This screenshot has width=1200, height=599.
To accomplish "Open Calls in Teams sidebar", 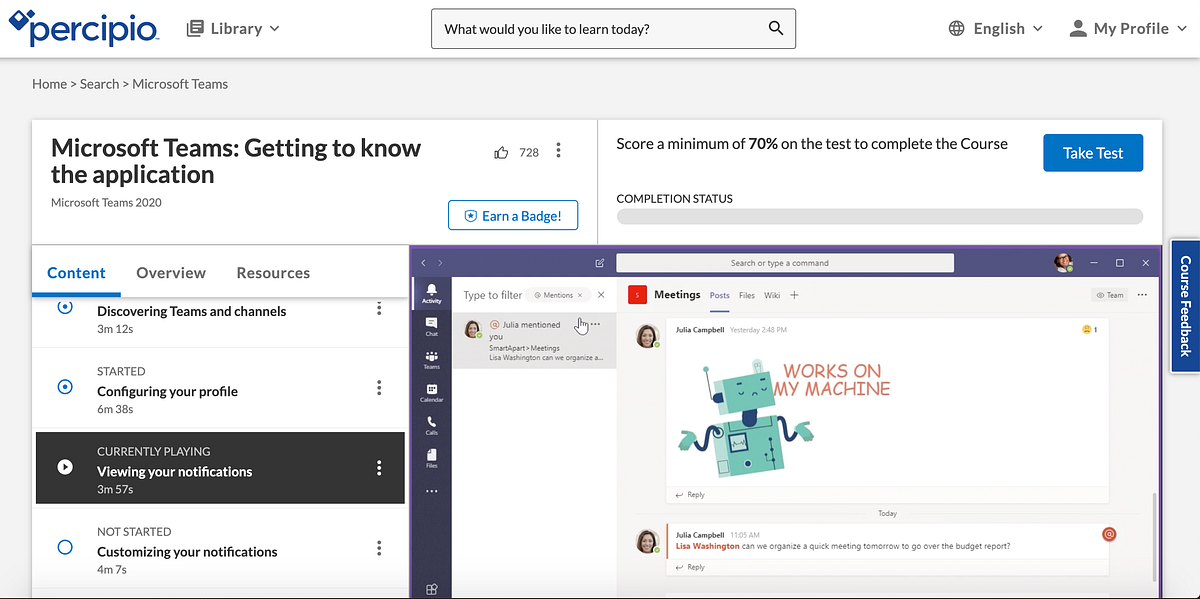I will point(431,426).
